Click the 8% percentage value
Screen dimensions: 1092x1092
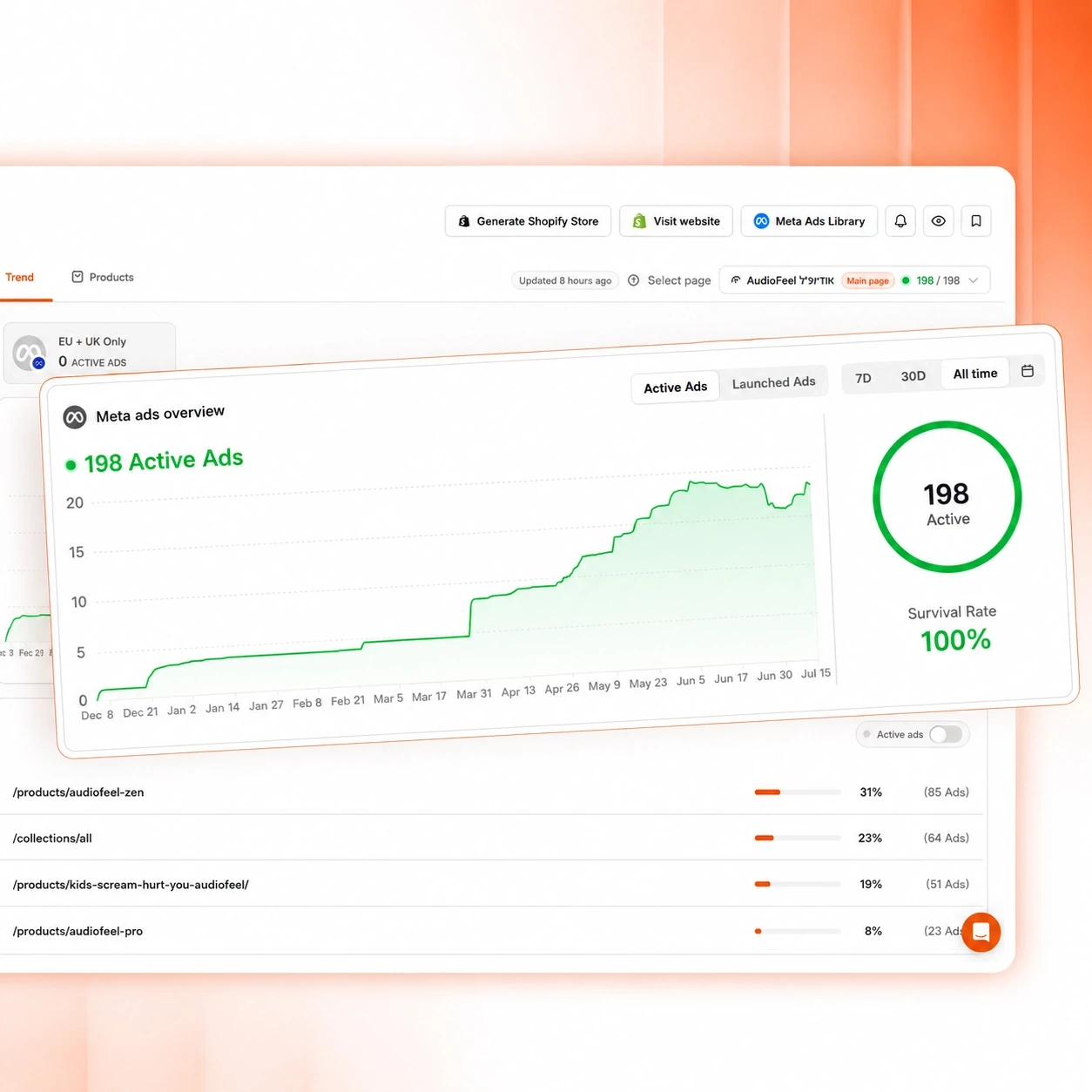coord(873,931)
